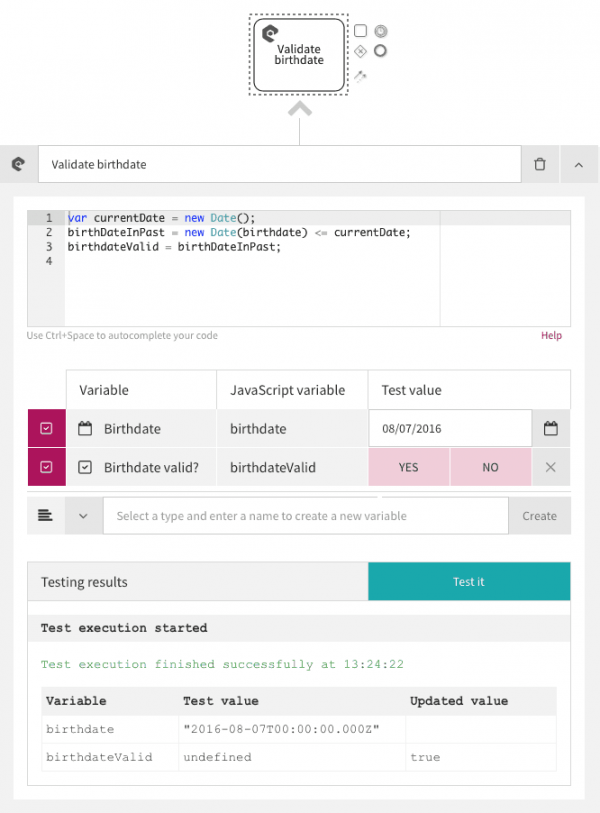Append an exclusive gateway via the diamond icon
This screenshot has width=600, height=813.
coord(360,51)
